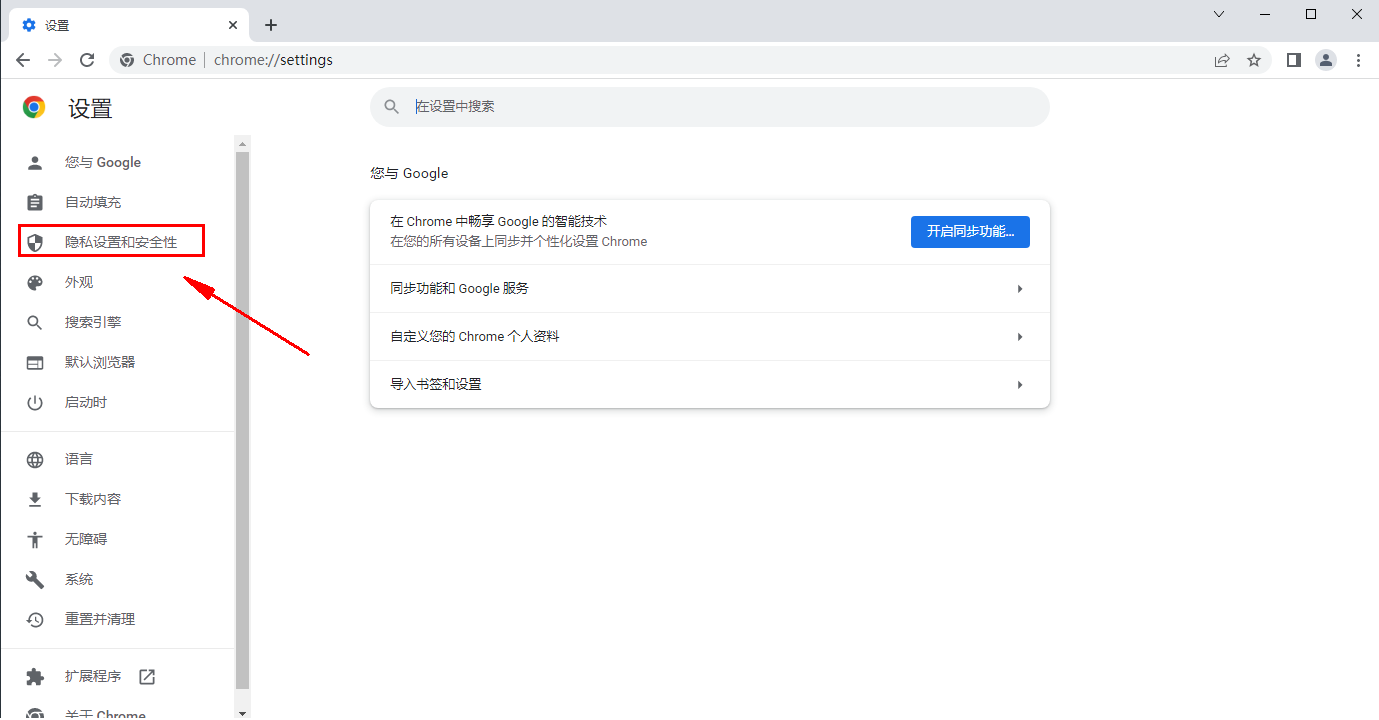The width and height of the screenshot is (1379, 720).
Task: Bookmark this page with the star icon
Action: click(x=1254, y=60)
